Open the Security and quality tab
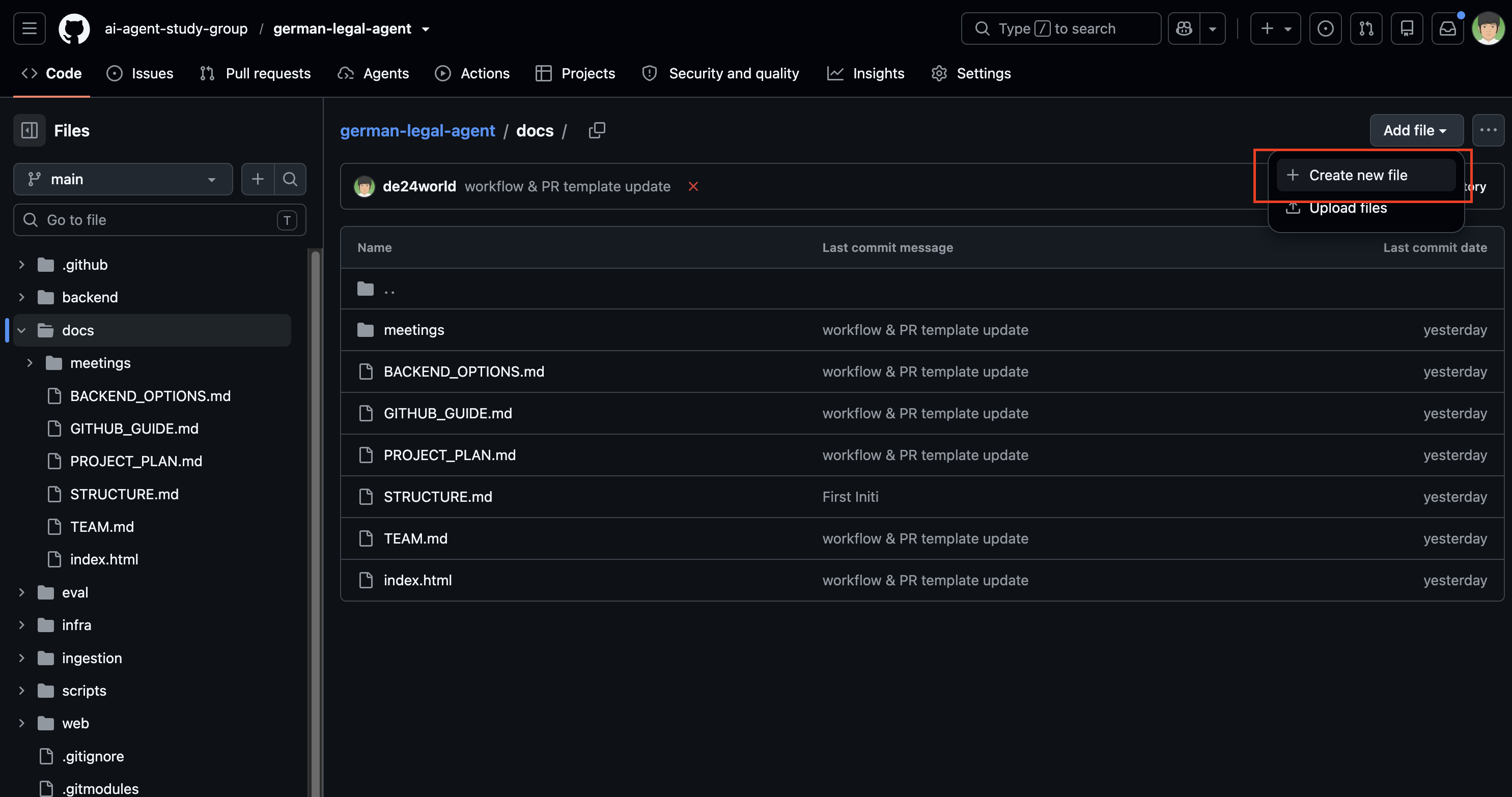This screenshot has height=797, width=1512. 721,73
